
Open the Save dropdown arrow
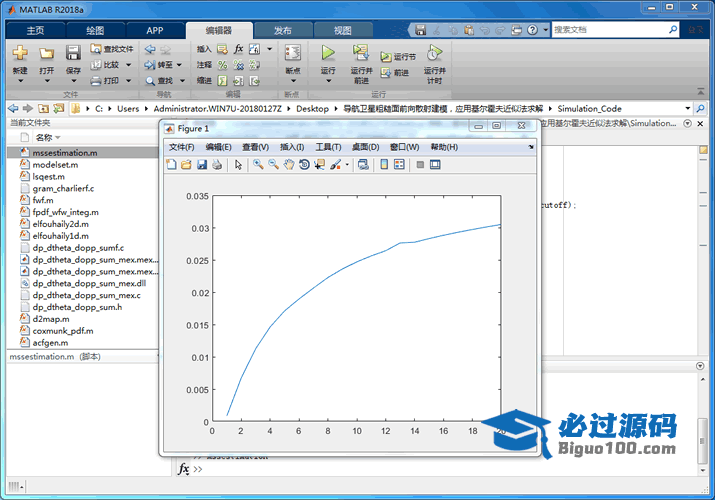coord(73,81)
